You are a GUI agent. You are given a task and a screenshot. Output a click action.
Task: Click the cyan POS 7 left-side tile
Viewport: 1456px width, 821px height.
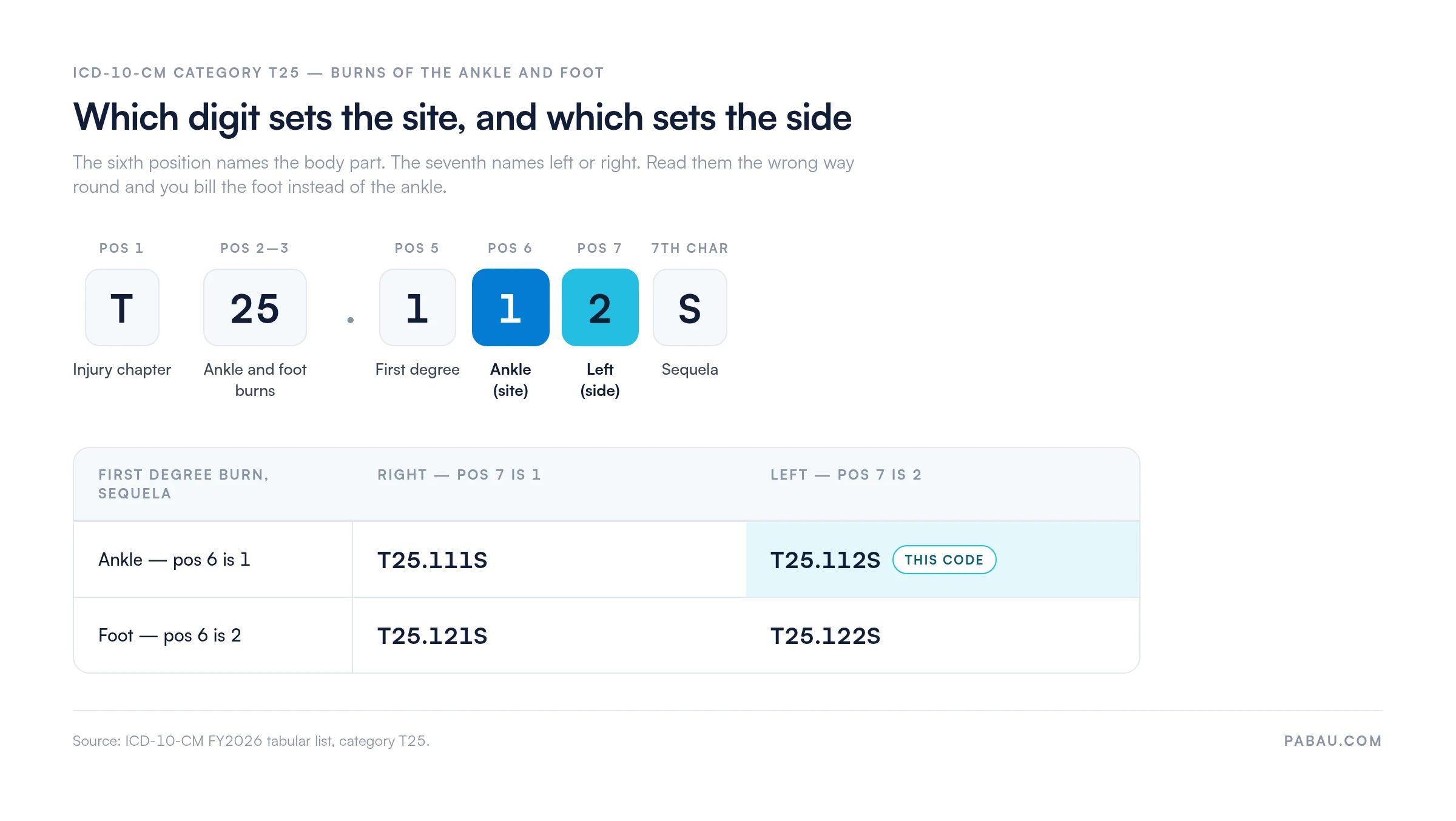click(600, 307)
